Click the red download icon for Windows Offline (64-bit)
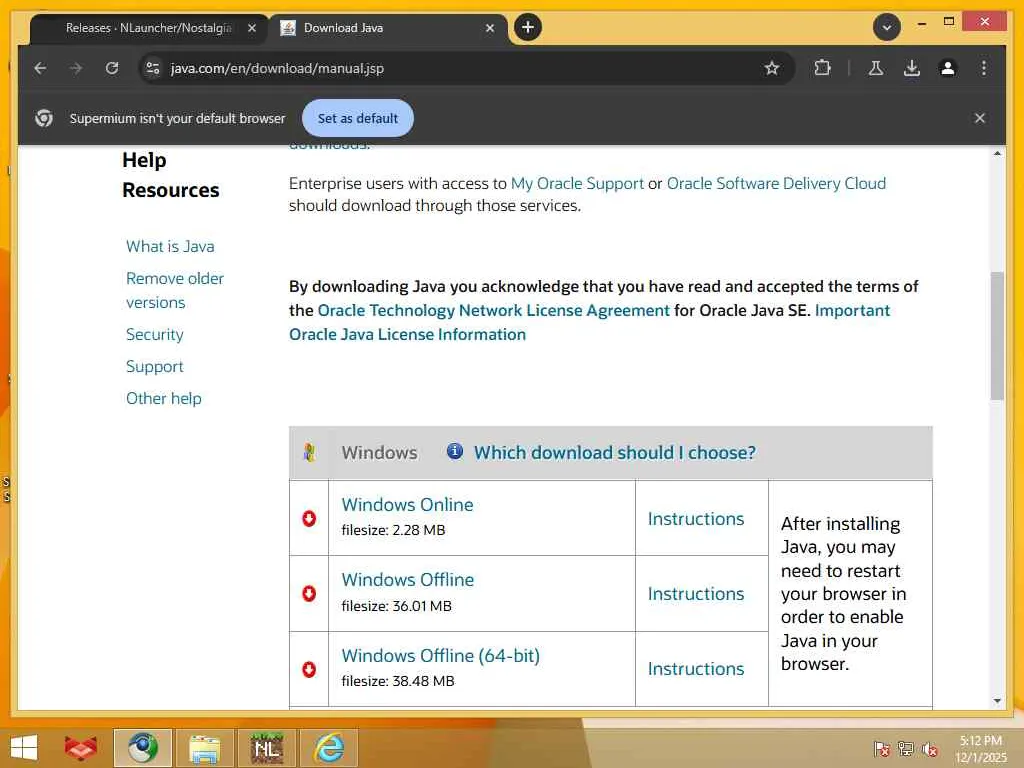 pos(309,669)
